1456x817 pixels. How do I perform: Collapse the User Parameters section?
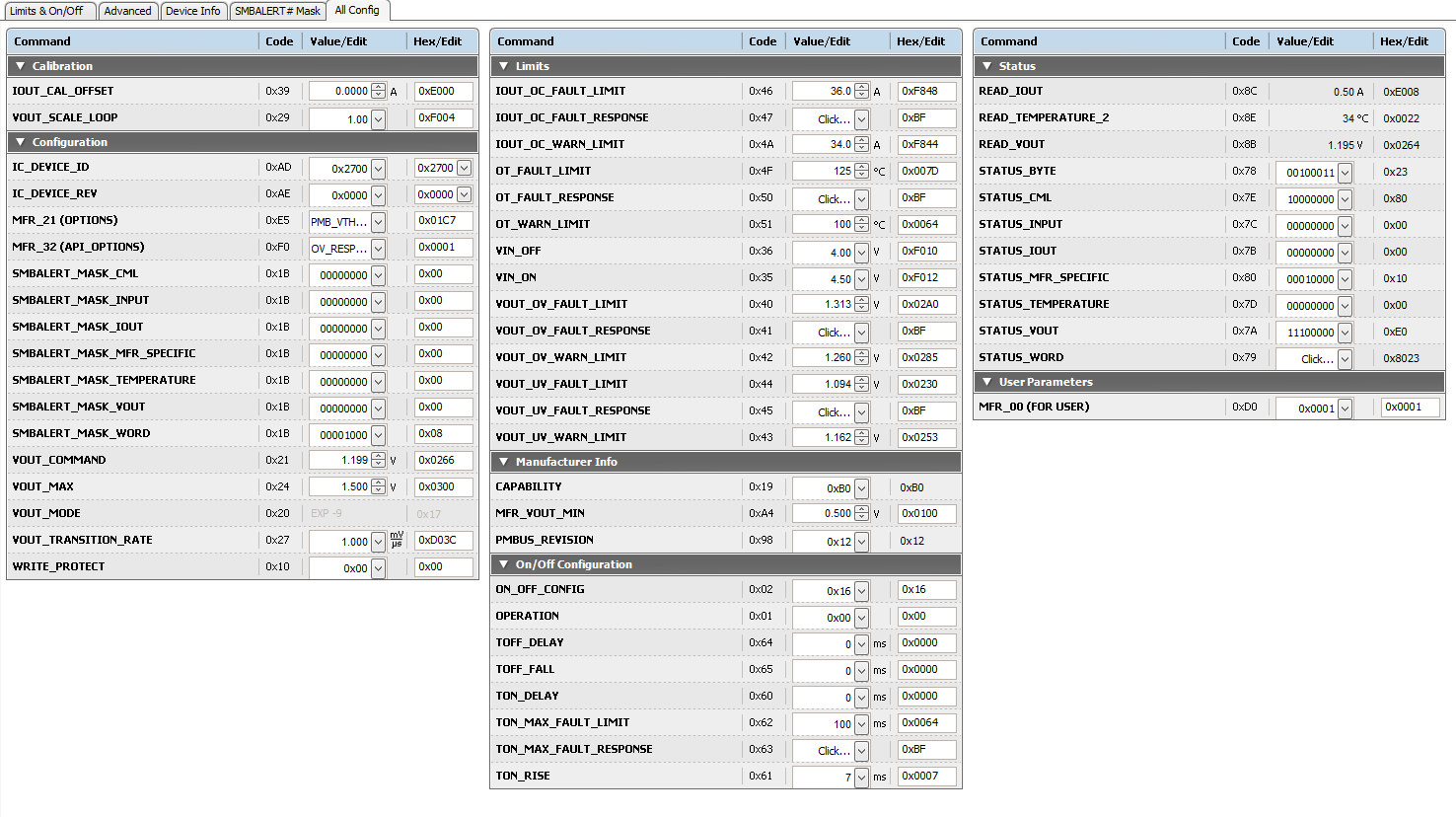[987, 382]
